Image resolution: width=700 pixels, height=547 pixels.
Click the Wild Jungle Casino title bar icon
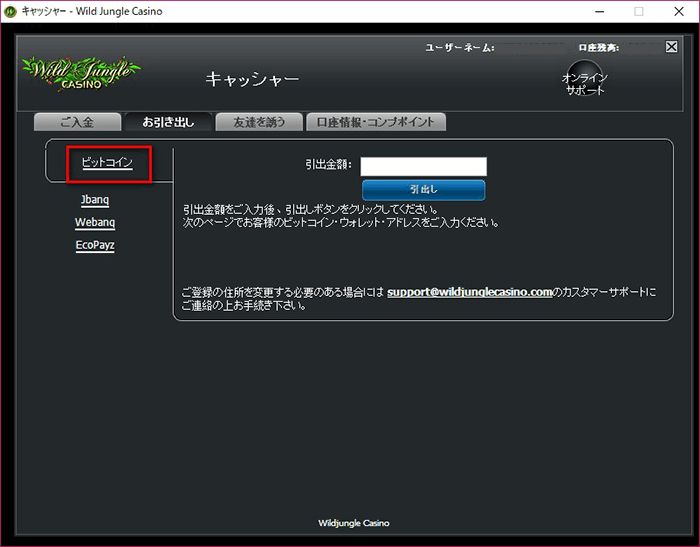click(x=10, y=12)
